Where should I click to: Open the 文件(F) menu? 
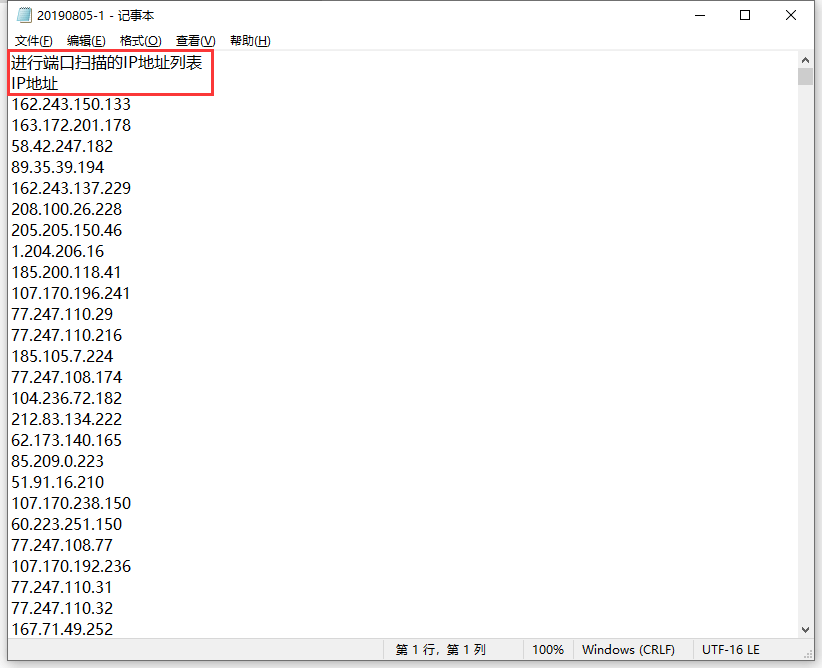(33, 41)
